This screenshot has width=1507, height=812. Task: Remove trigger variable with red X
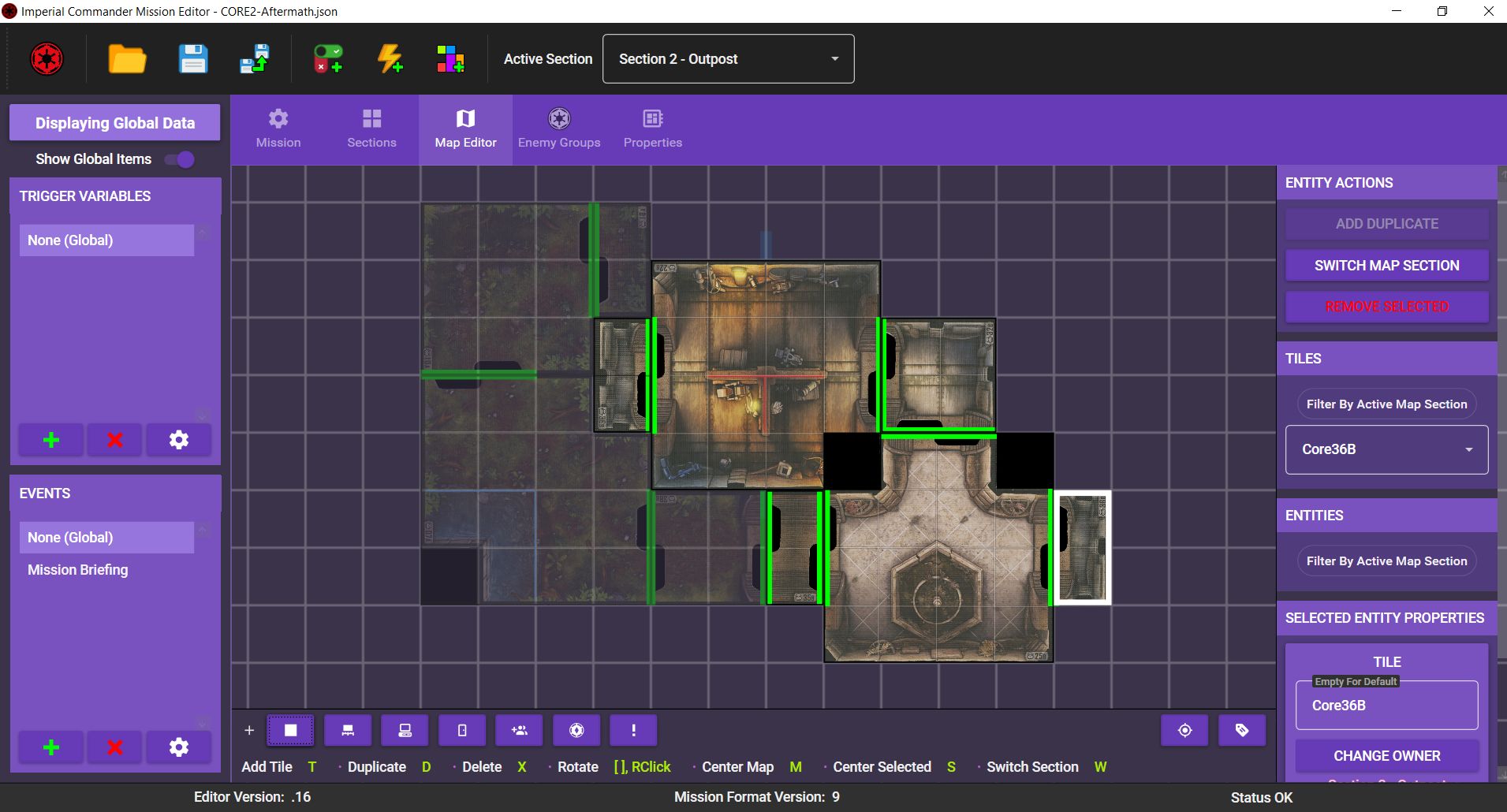(115, 440)
